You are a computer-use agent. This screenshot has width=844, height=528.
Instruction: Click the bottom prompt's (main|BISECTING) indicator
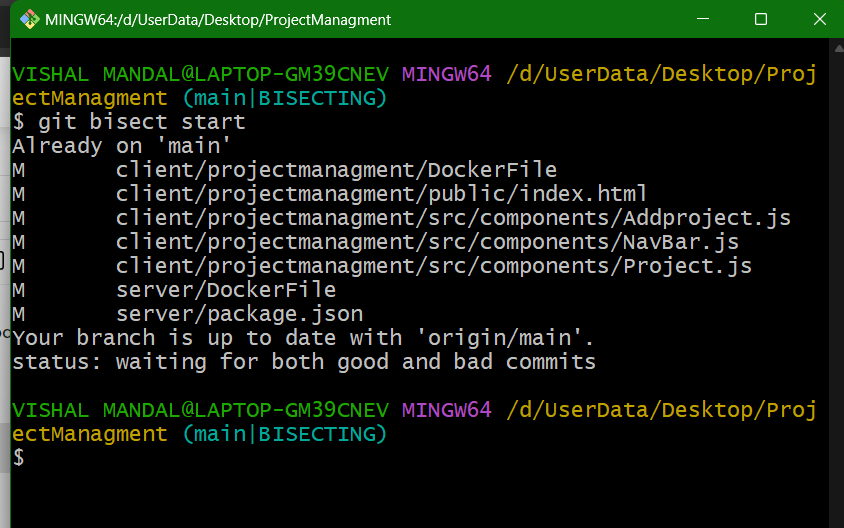coord(284,434)
